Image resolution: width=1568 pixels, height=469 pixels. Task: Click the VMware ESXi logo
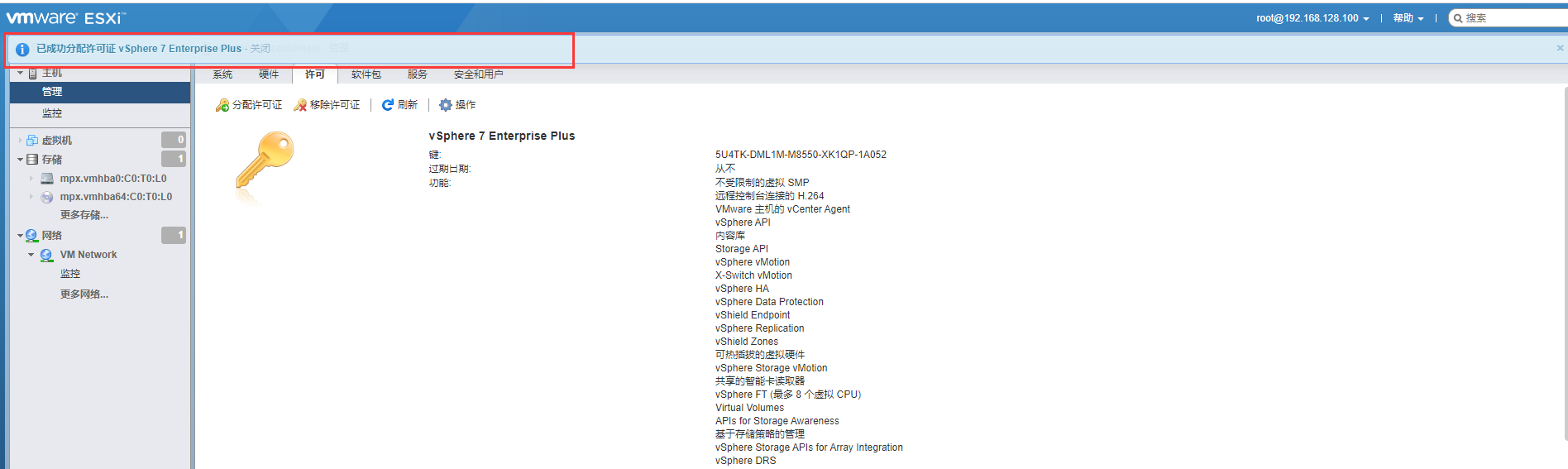tap(66, 17)
